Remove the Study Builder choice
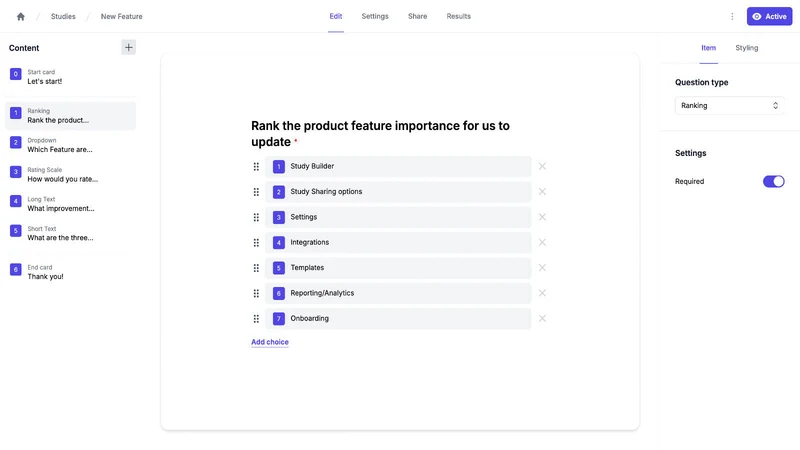The image size is (800, 450). point(542,166)
